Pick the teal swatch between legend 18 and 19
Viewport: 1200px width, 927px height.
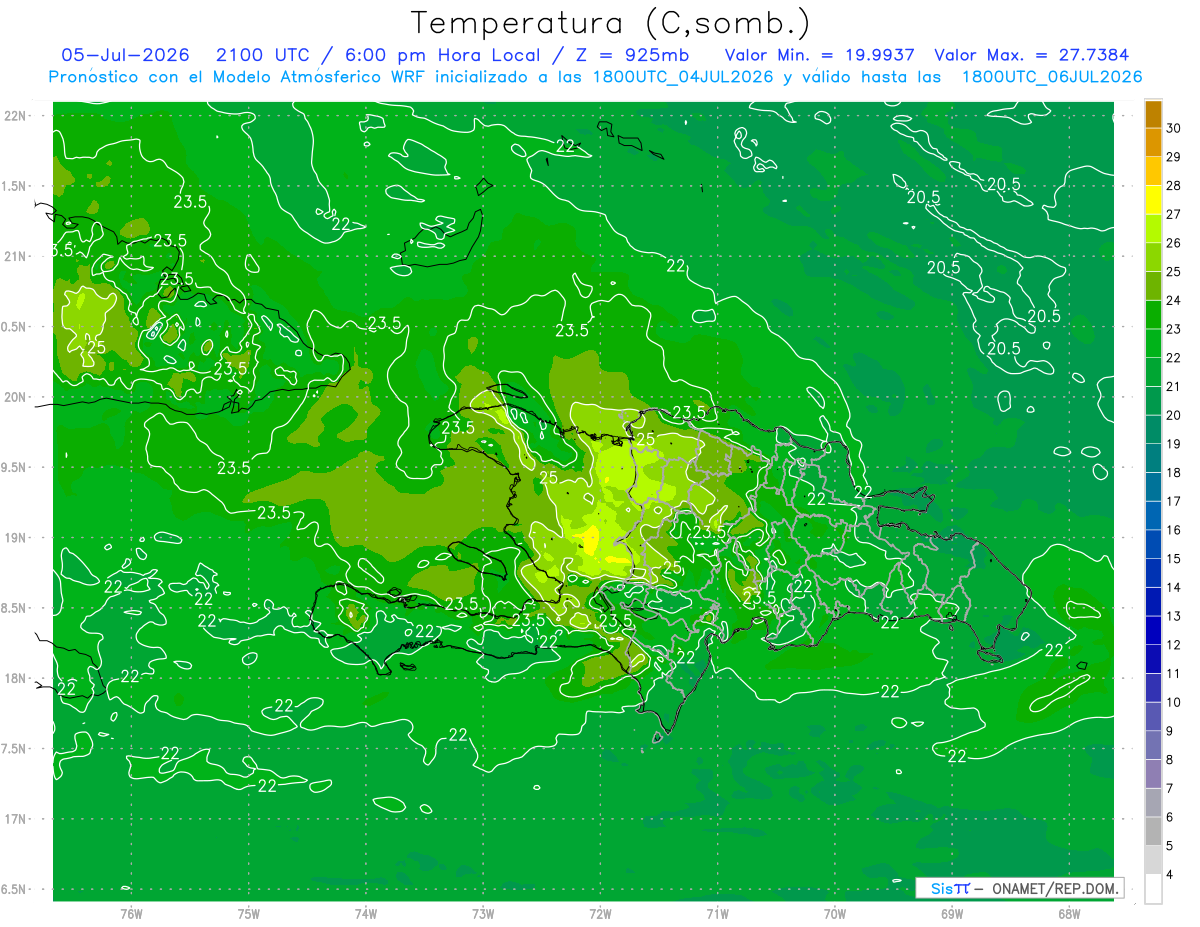pyautogui.click(x=1153, y=458)
